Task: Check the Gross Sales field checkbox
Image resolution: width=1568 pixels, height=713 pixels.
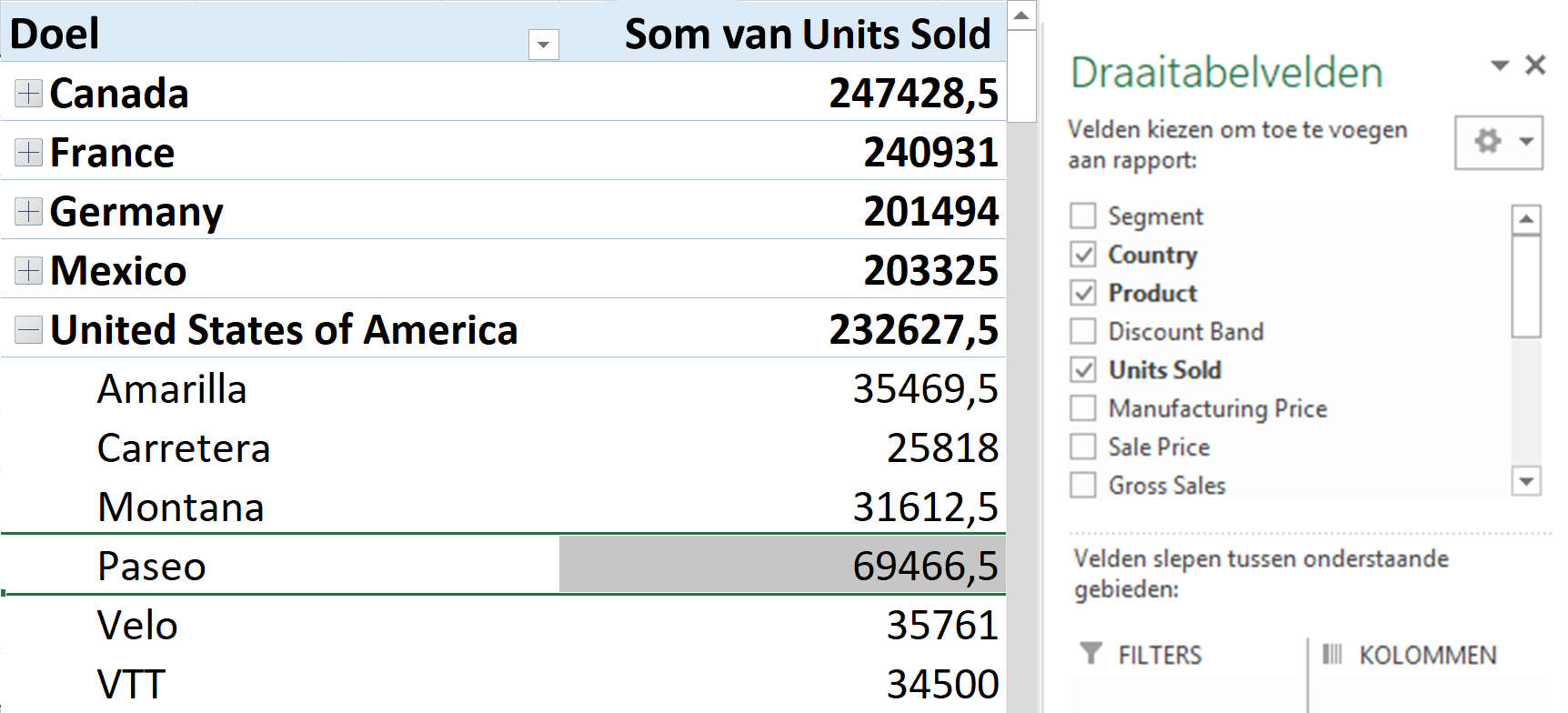Action: click(1083, 485)
